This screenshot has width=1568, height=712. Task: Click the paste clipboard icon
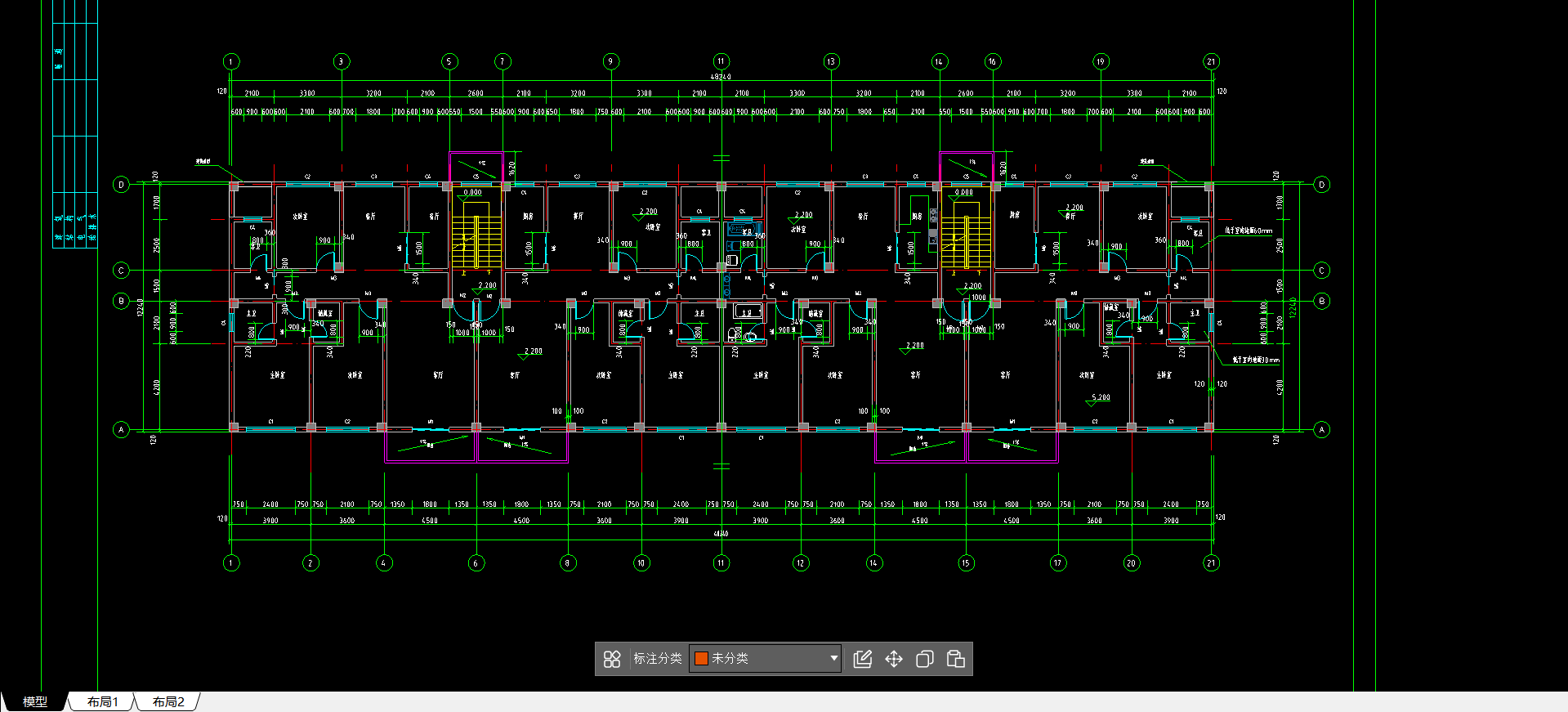click(956, 659)
